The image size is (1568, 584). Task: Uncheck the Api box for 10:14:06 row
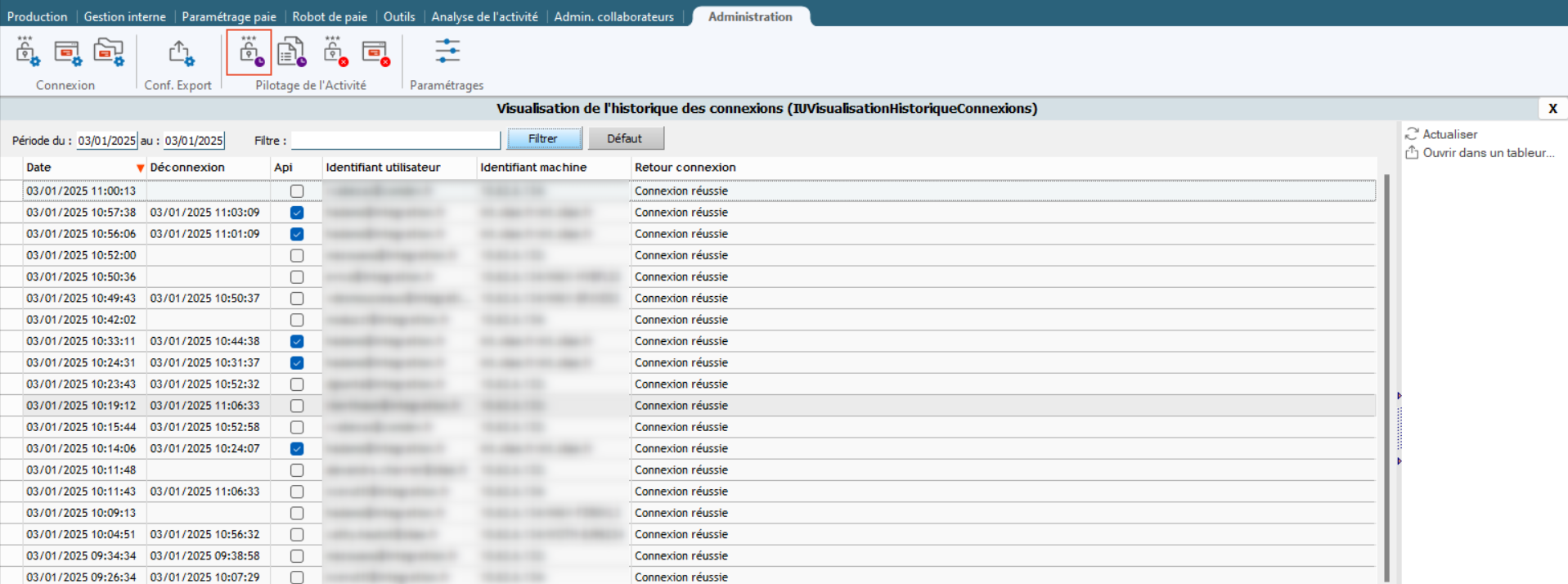tap(297, 449)
